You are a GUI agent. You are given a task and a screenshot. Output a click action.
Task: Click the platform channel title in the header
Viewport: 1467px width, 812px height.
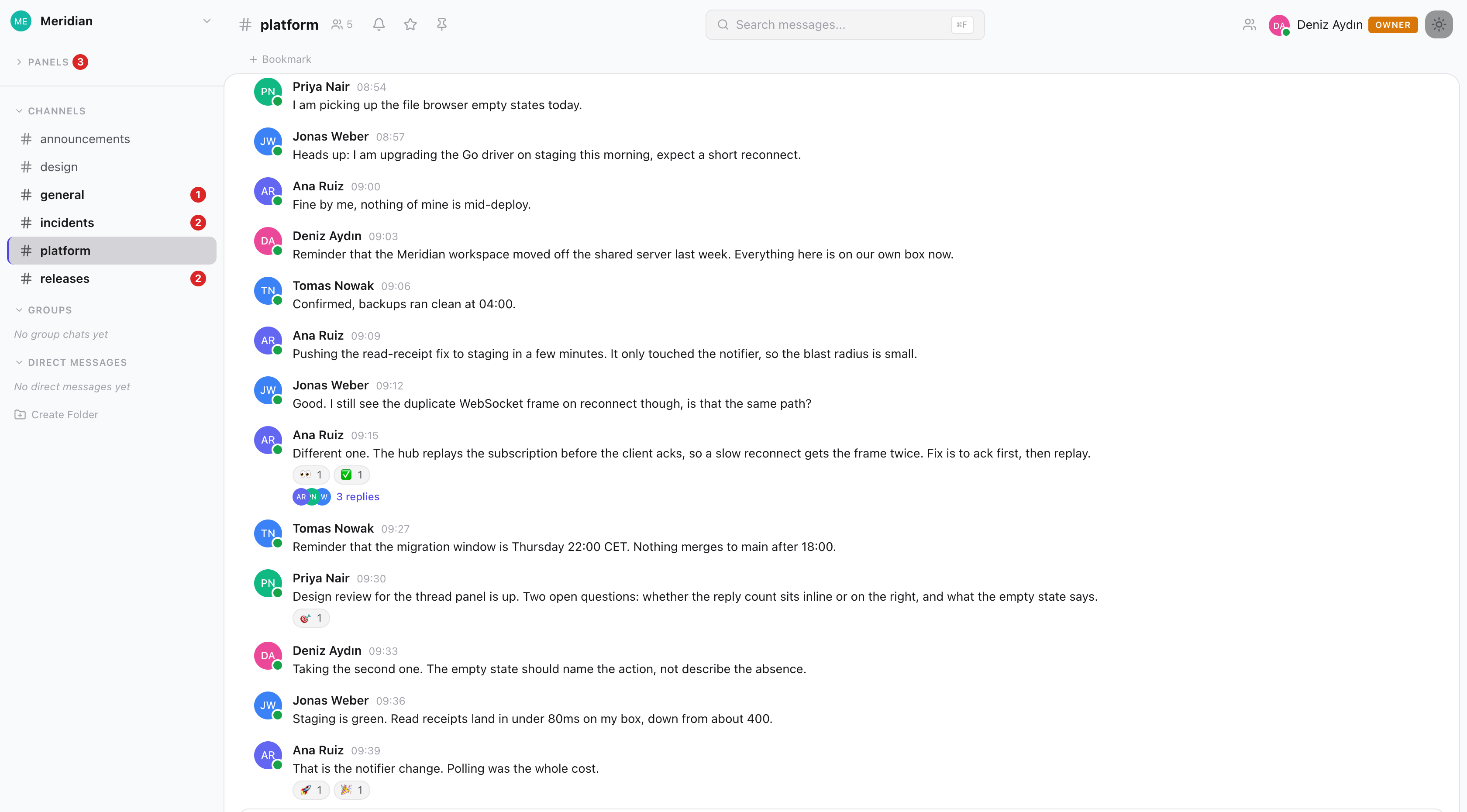[x=289, y=24]
